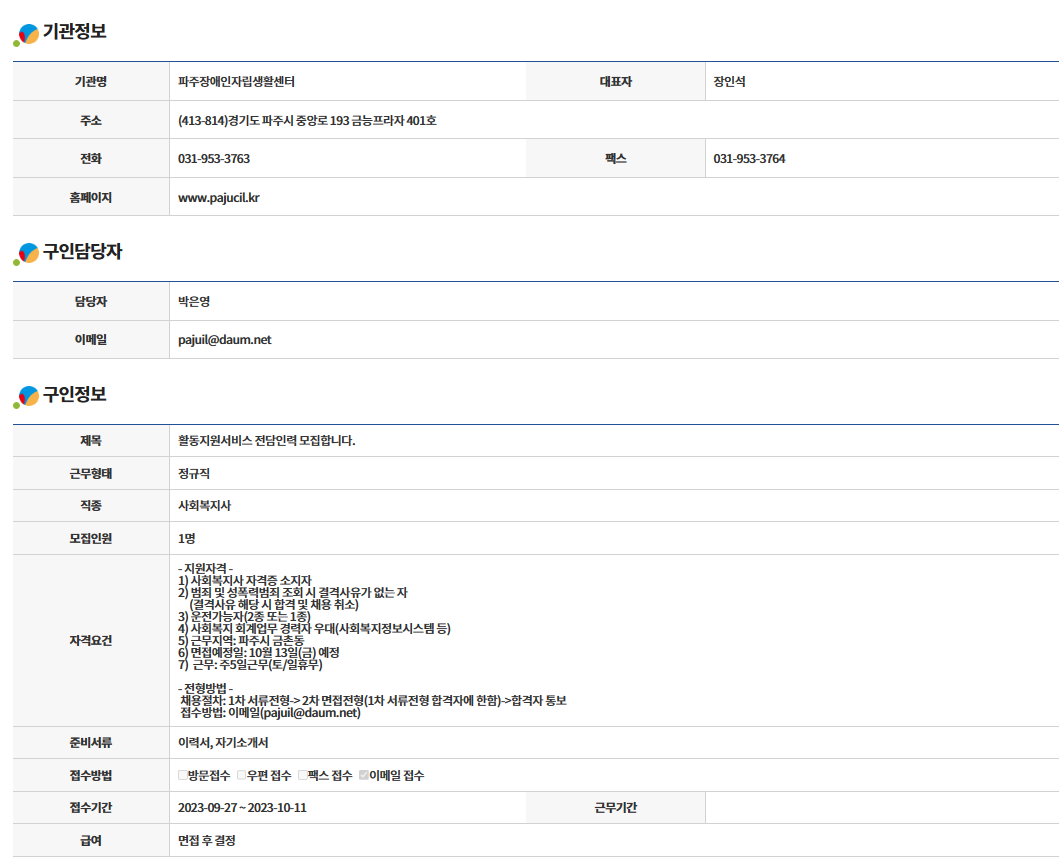The image size is (1059, 861).
Task: Click the representative name 장인석
Action: 729,82
